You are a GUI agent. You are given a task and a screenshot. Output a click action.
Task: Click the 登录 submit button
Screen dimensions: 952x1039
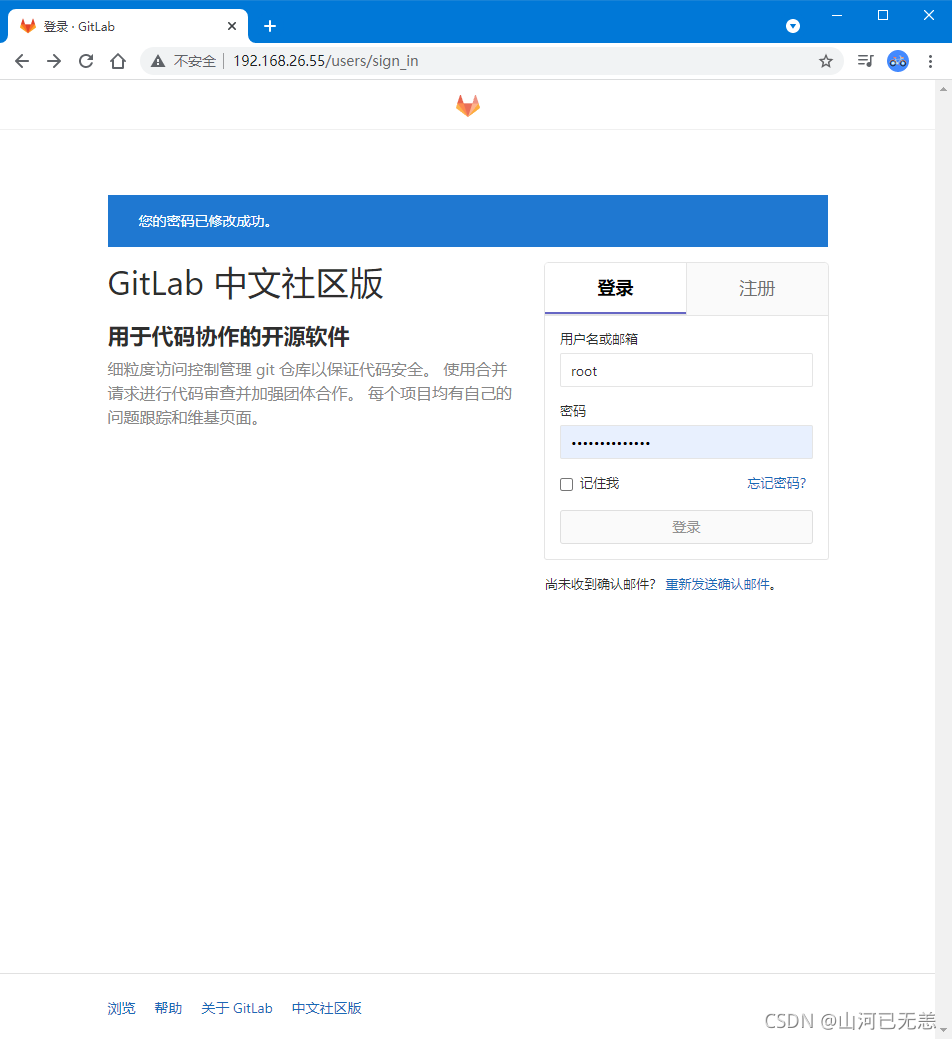[x=686, y=527]
